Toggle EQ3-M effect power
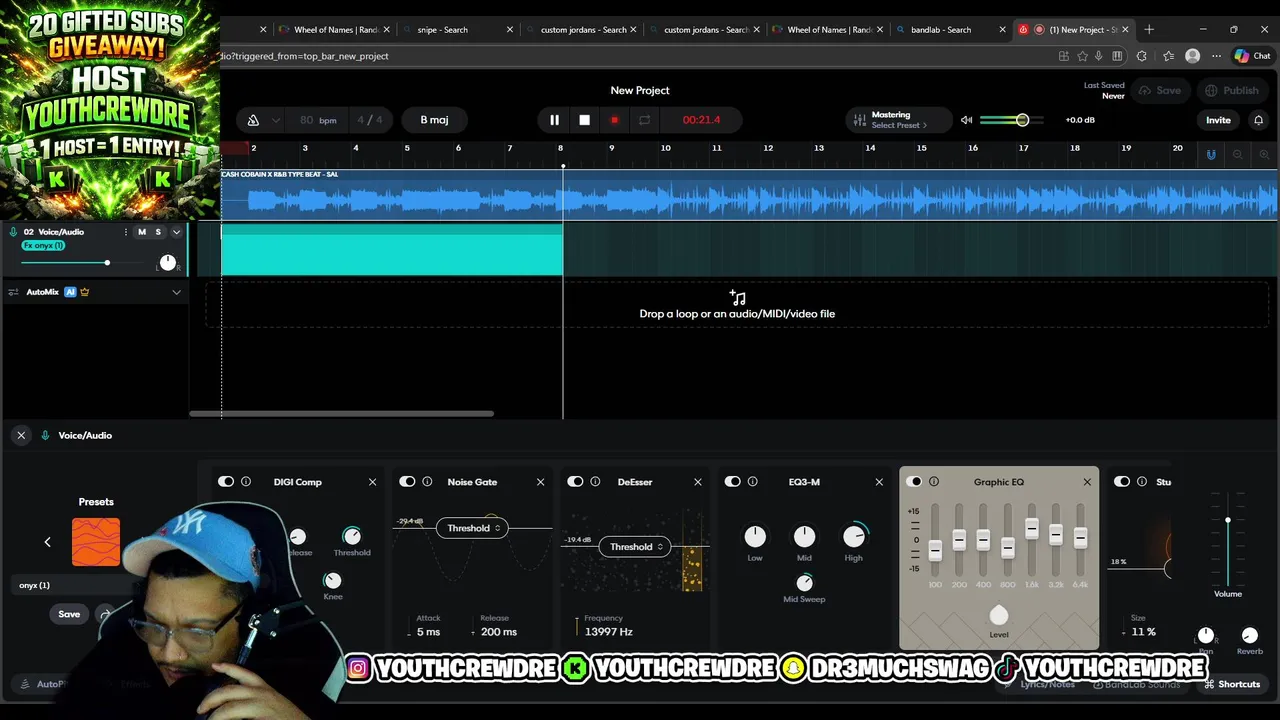Viewport: 1280px width, 720px height. click(733, 482)
